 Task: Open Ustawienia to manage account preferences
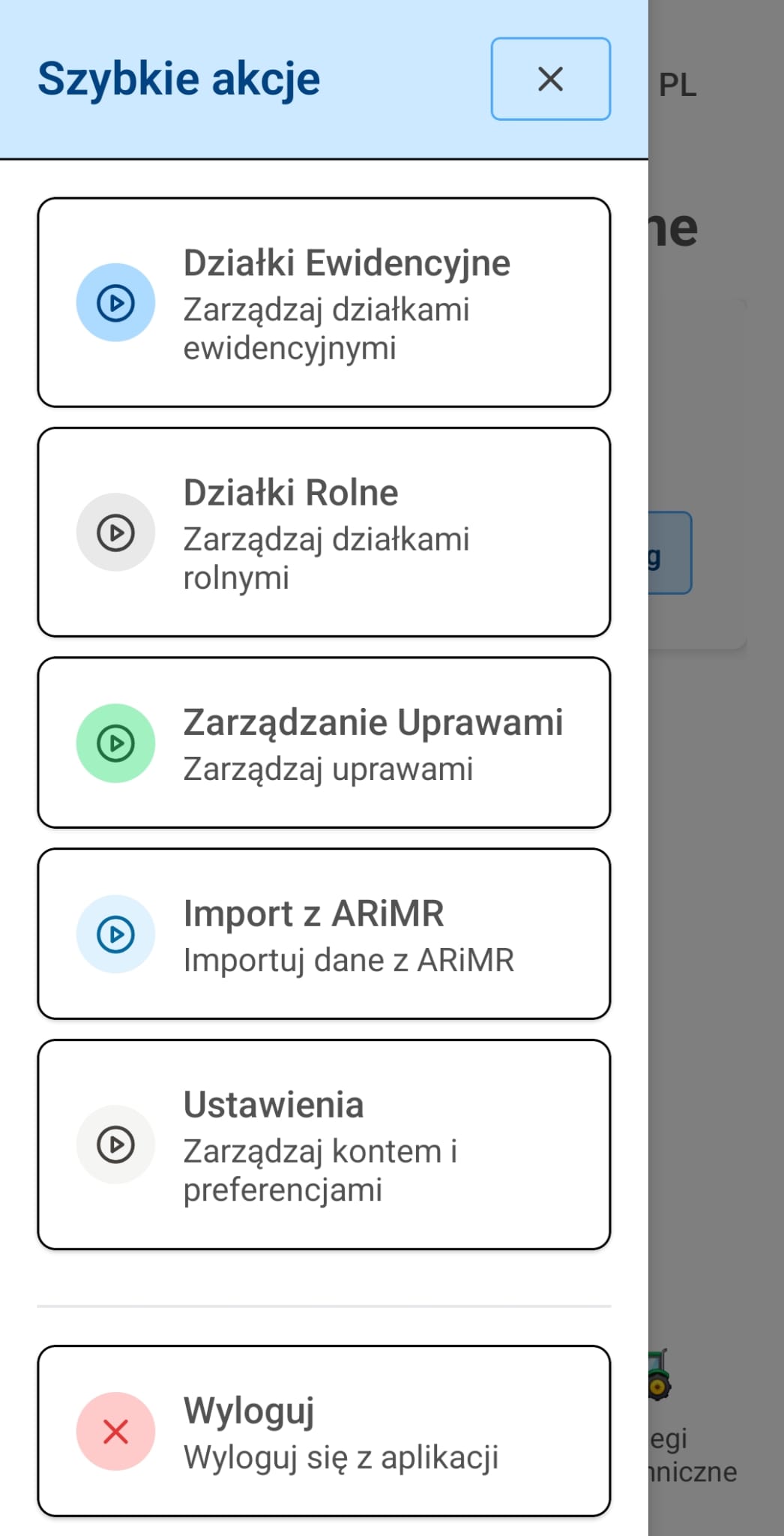[324, 1144]
